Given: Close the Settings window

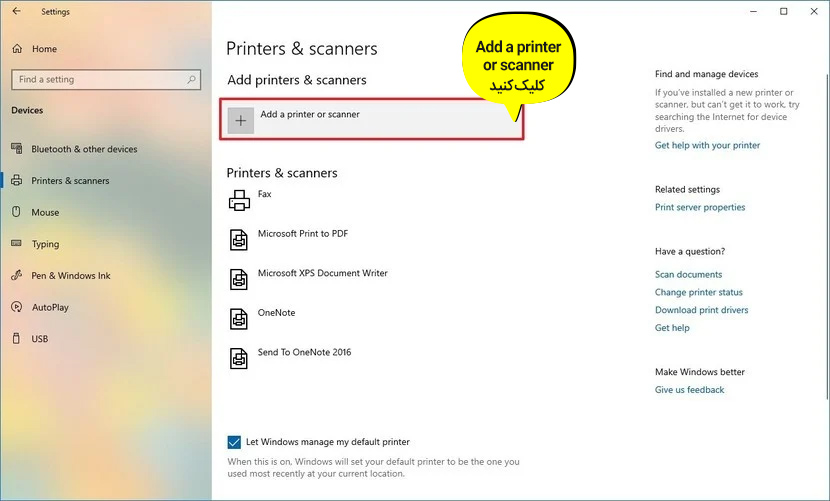Looking at the screenshot, I should pos(814,11).
